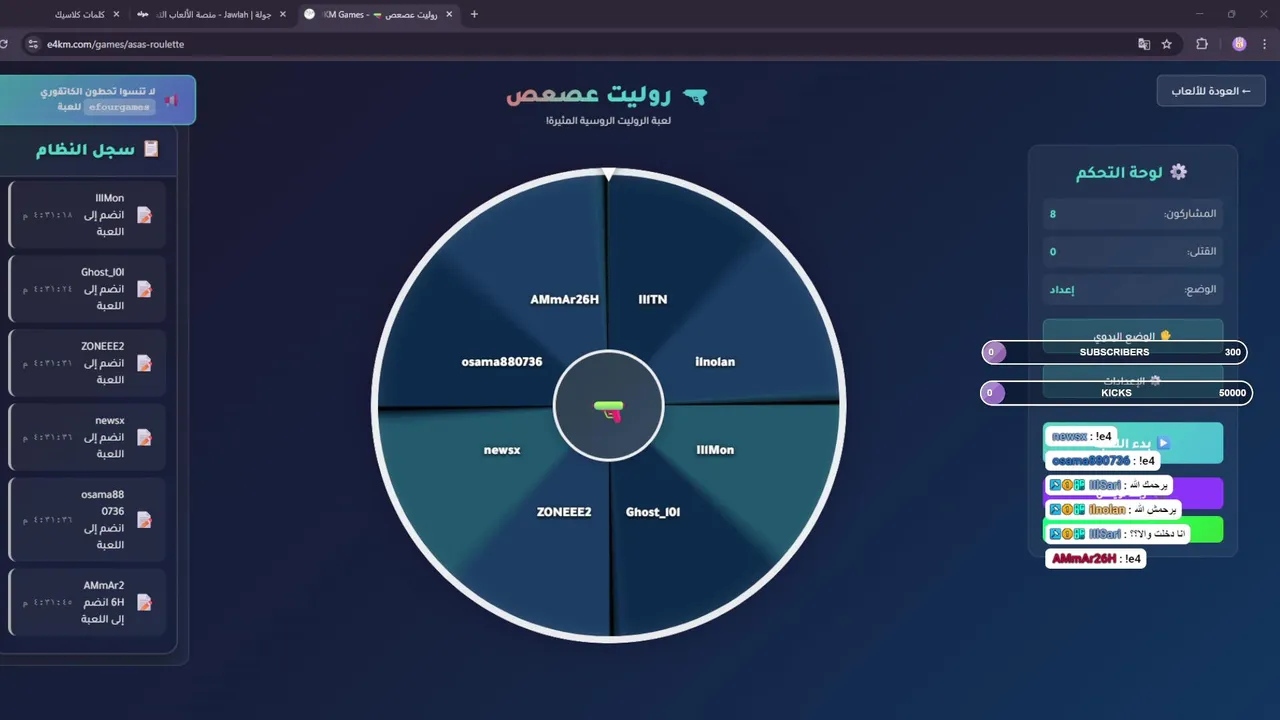Close the كلمات كلاسيك tab
Image resolution: width=1280 pixels, height=720 pixels.
click(116, 14)
